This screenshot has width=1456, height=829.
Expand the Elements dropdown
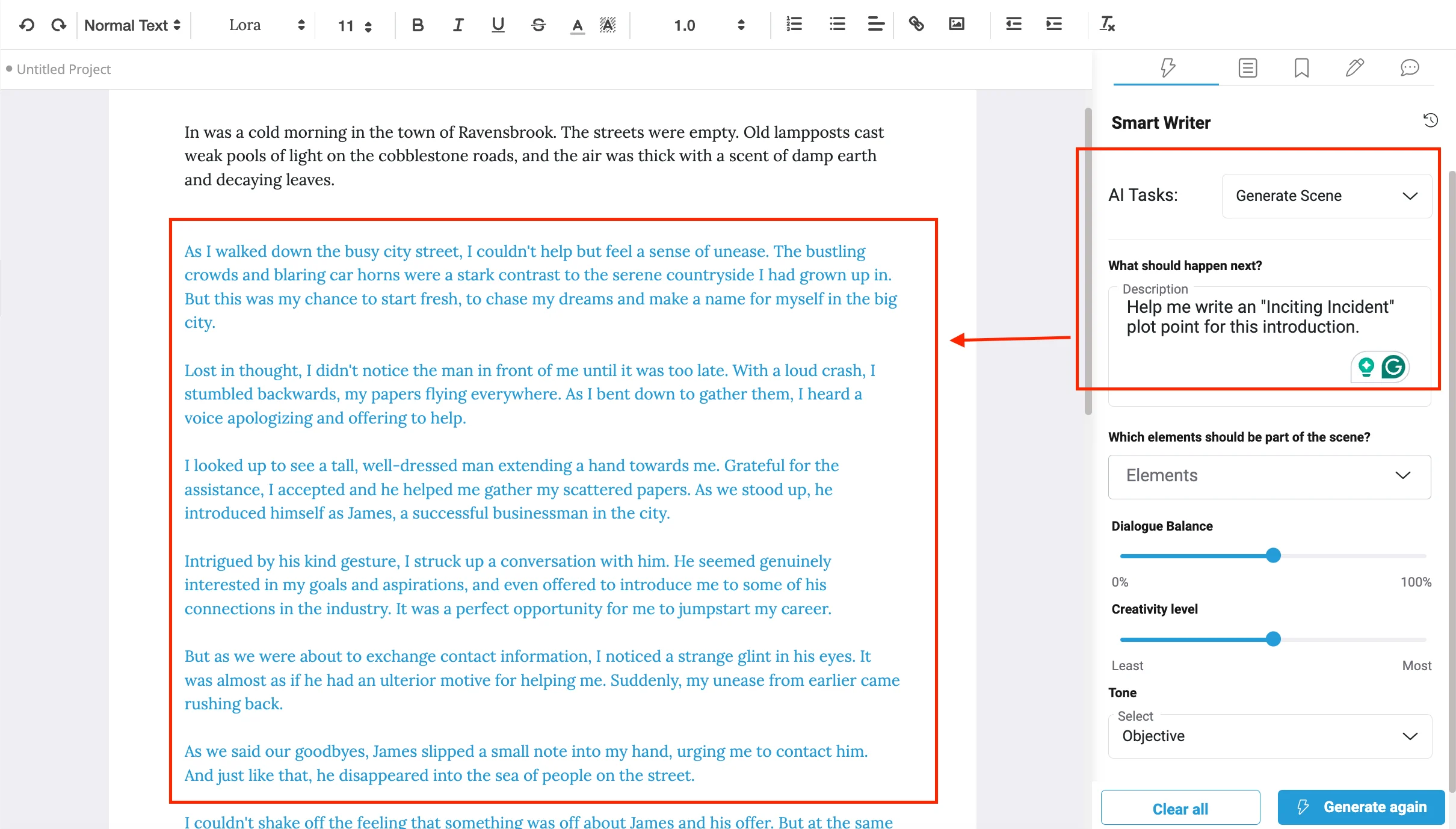pyautogui.click(x=1269, y=476)
